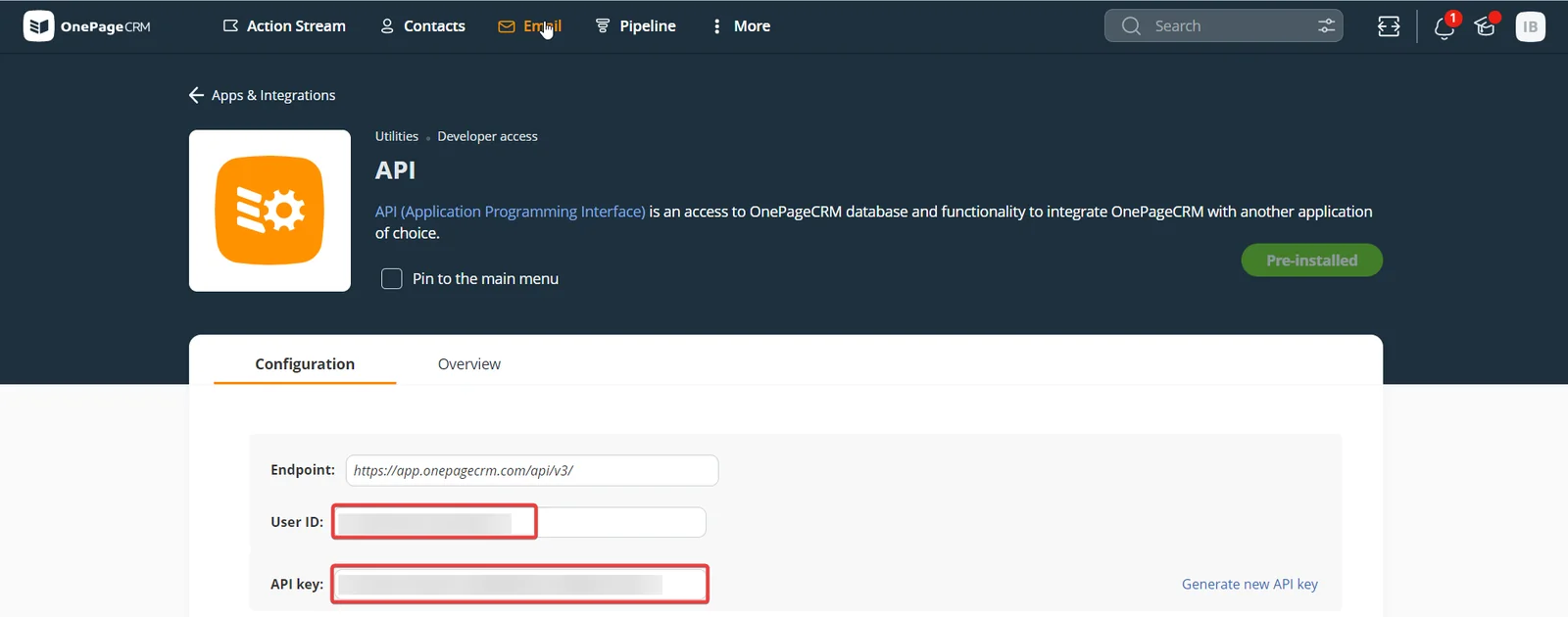
Task: Click the API key field
Action: coord(519,584)
